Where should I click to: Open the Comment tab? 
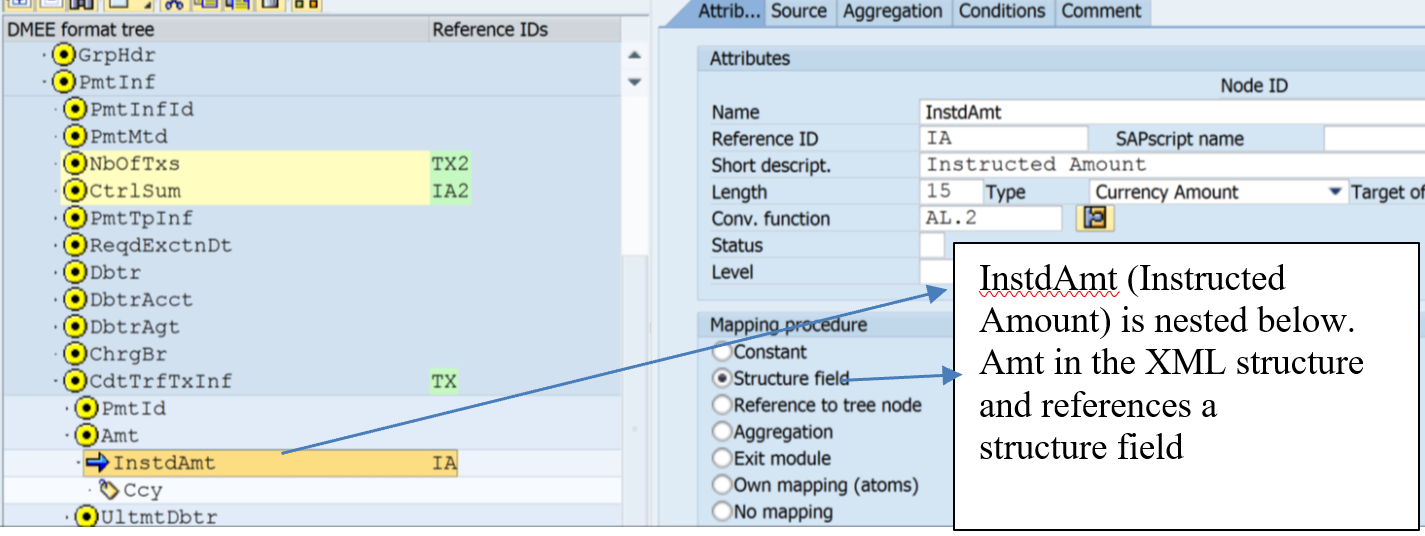pyautogui.click(x=1102, y=12)
